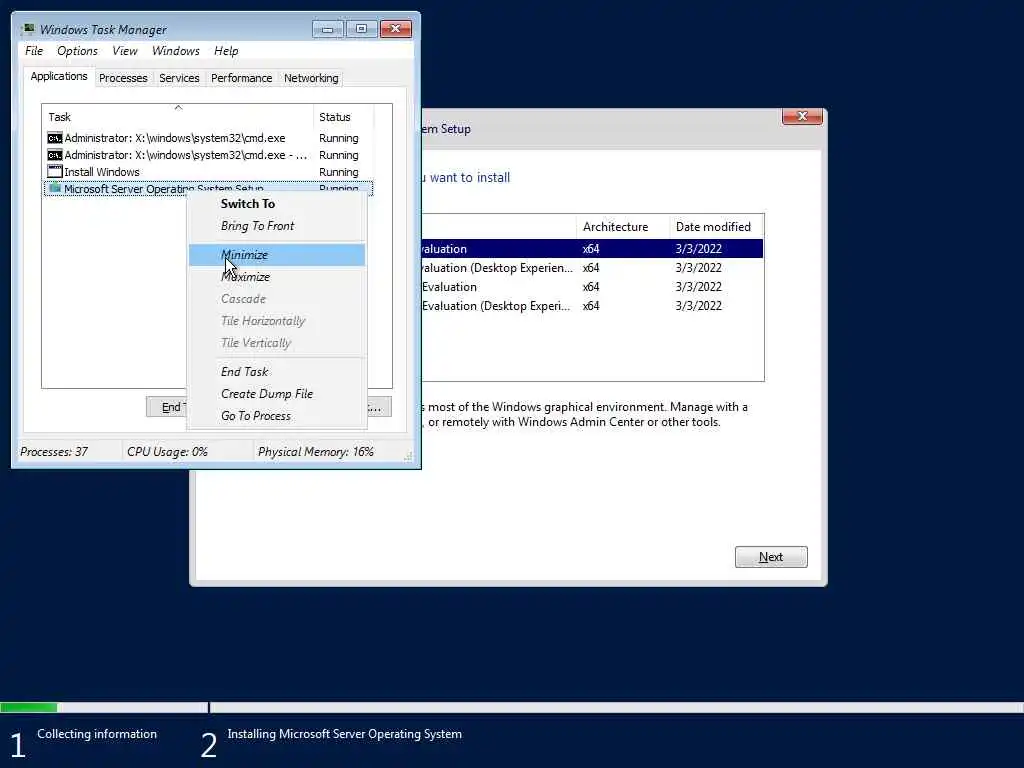Open the Options menu
Image resolution: width=1024 pixels, height=768 pixels.
(x=77, y=51)
